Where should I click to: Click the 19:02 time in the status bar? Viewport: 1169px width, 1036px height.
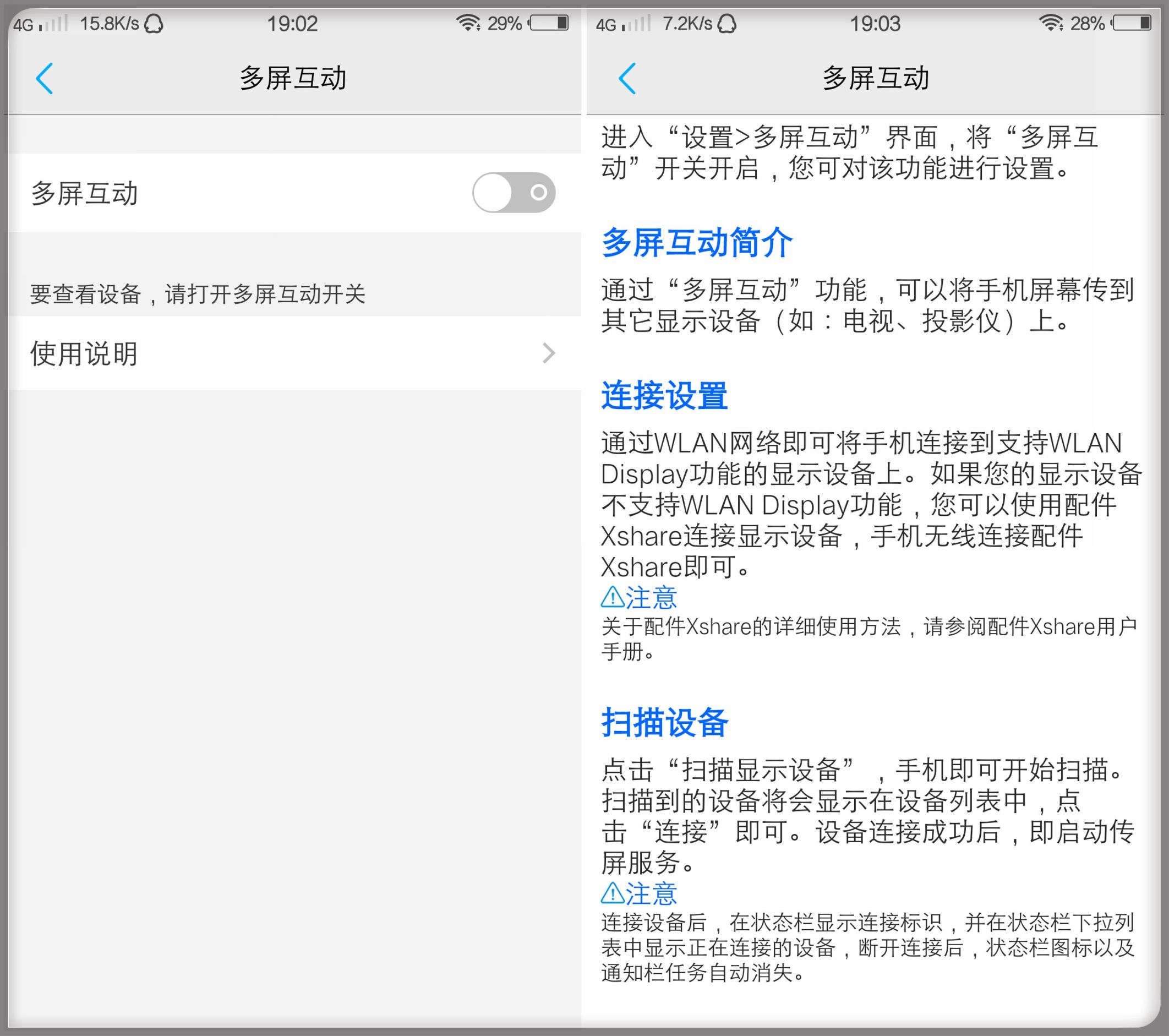pos(292,23)
